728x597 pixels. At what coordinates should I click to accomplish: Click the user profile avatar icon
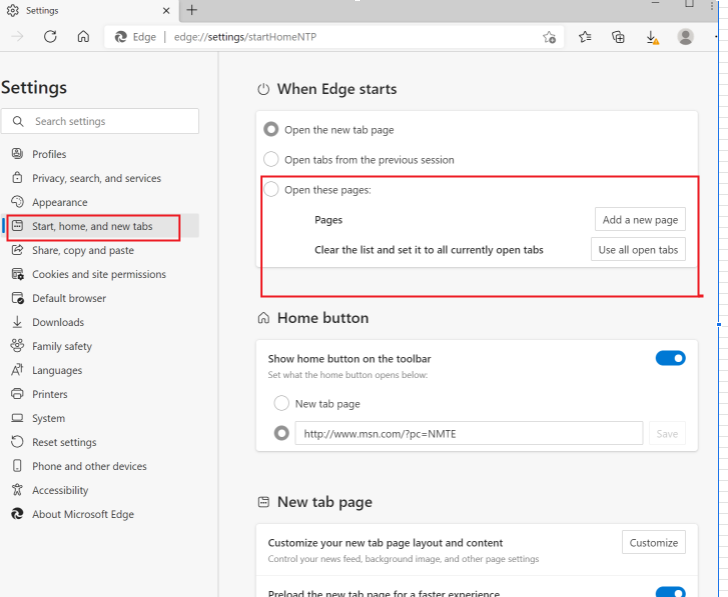click(685, 37)
